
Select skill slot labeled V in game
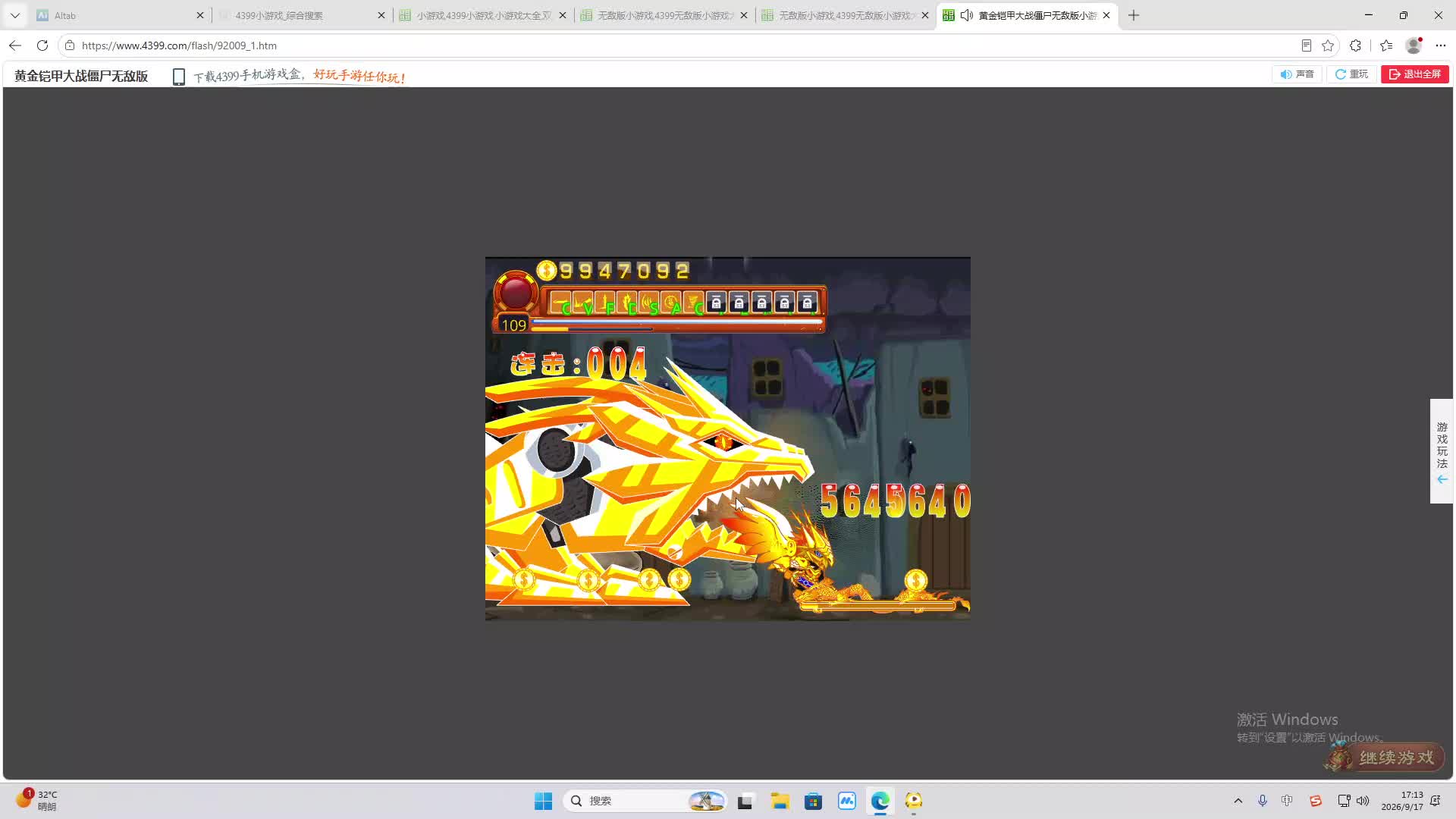(x=583, y=303)
